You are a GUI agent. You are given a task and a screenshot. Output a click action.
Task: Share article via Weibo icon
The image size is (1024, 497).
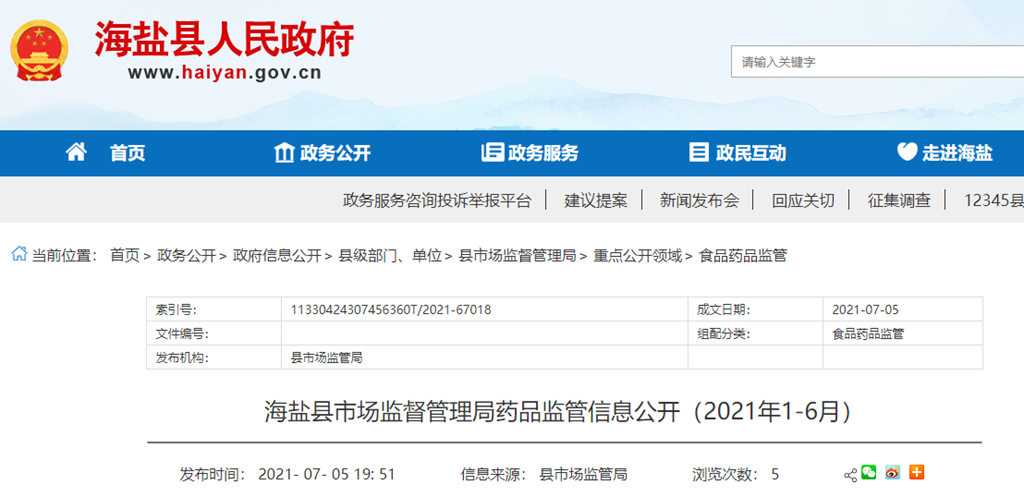point(893,472)
